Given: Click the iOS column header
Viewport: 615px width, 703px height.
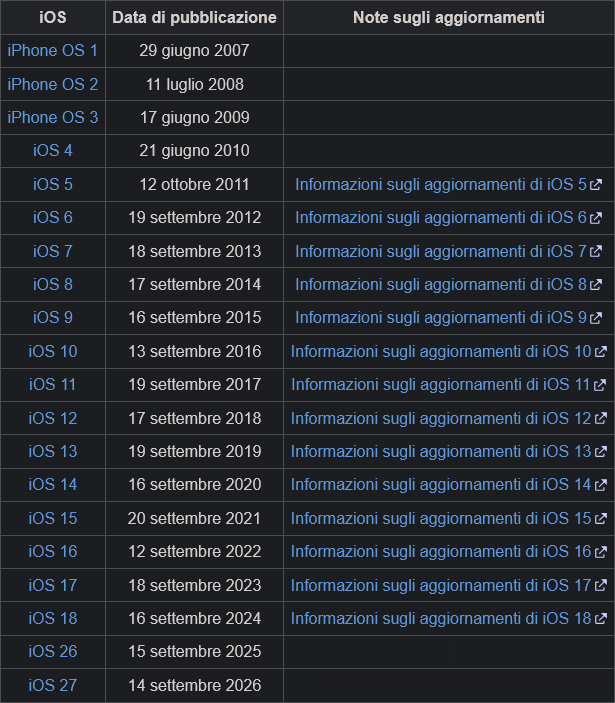Looking at the screenshot, I should pyautogui.click(x=53, y=17).
